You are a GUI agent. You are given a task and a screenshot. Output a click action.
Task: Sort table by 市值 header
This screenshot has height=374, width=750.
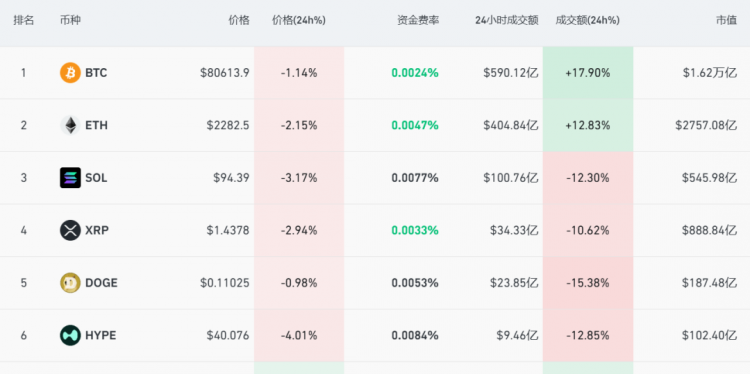pos(726,20)
